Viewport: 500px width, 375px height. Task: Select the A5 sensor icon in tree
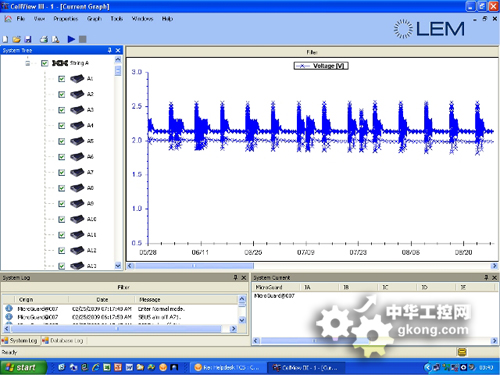(77, 141)
